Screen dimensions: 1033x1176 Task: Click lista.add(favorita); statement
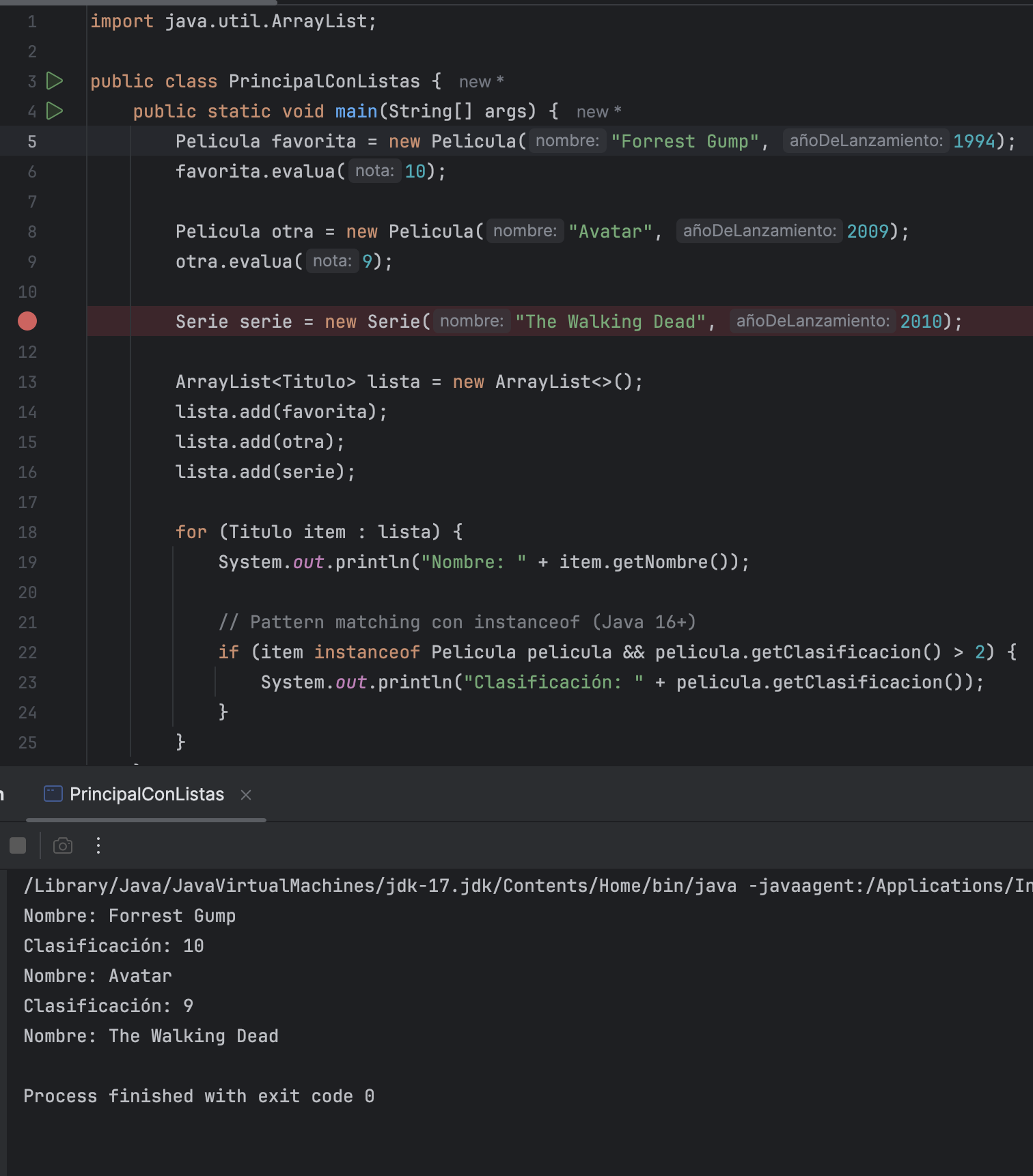tap(281, 412)
